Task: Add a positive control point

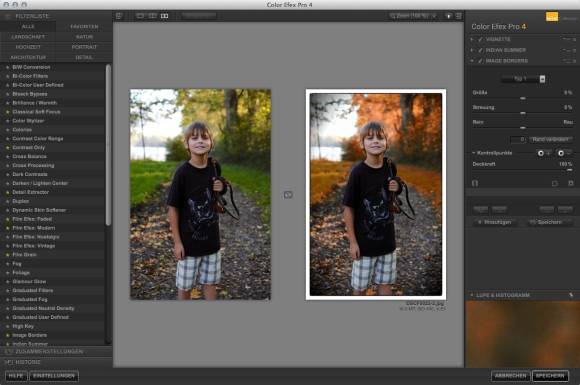Action: [x=542, y=153]
